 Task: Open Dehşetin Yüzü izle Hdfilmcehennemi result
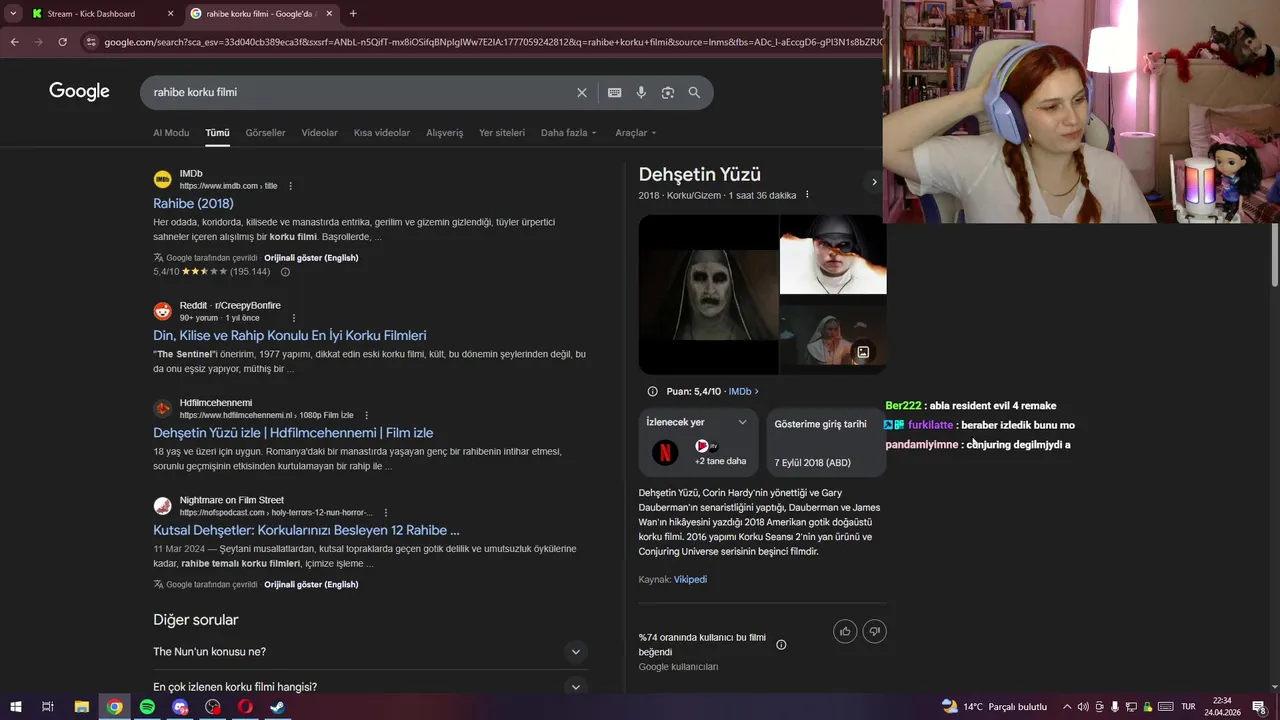(x=293, y=433)
